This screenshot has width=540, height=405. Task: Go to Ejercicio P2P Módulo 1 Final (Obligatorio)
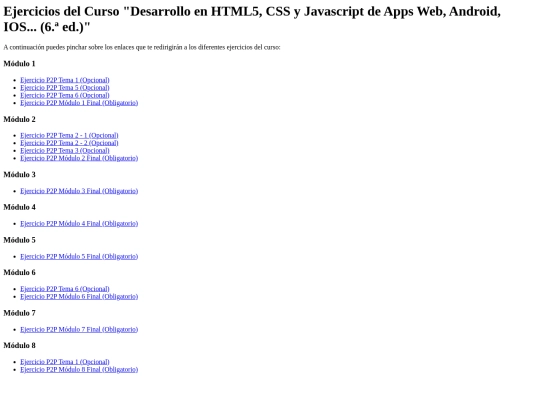tap(79, 103)
